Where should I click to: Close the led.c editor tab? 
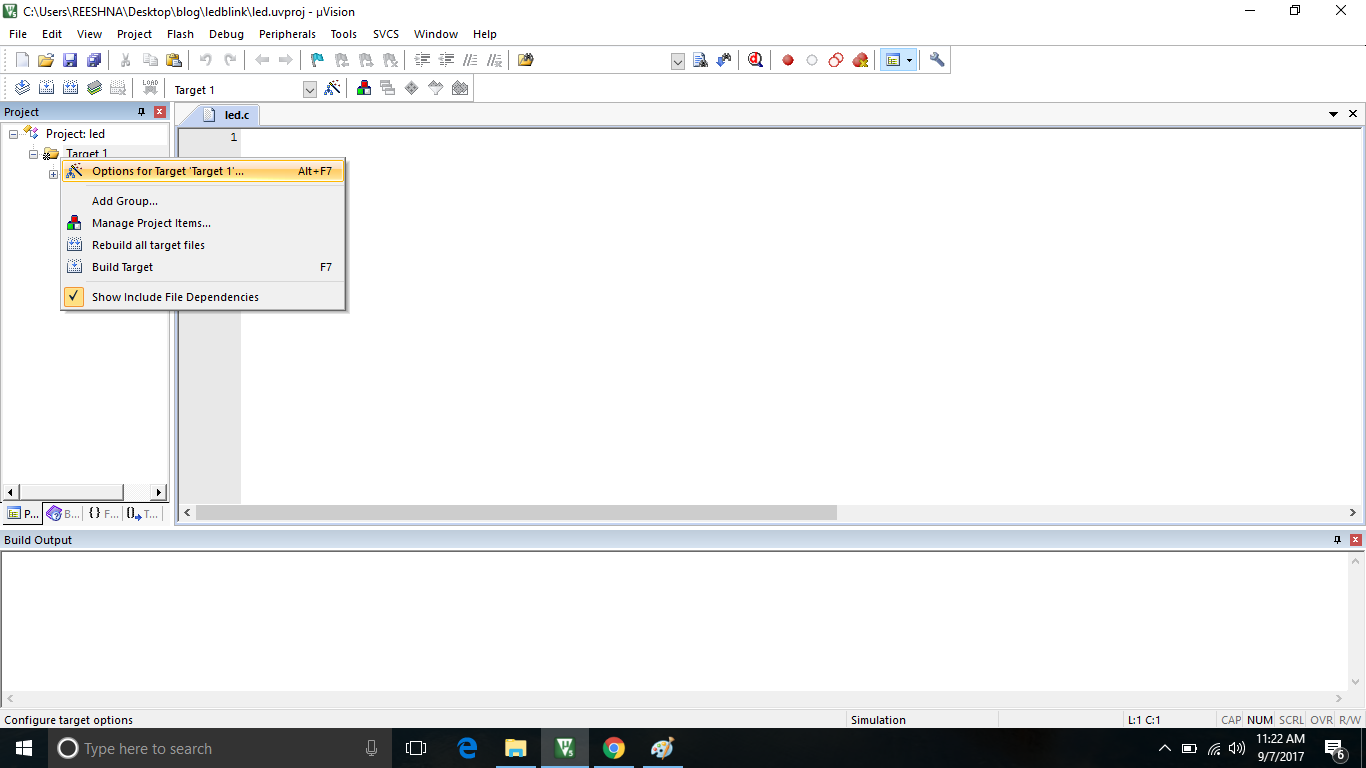point(1353,114)
